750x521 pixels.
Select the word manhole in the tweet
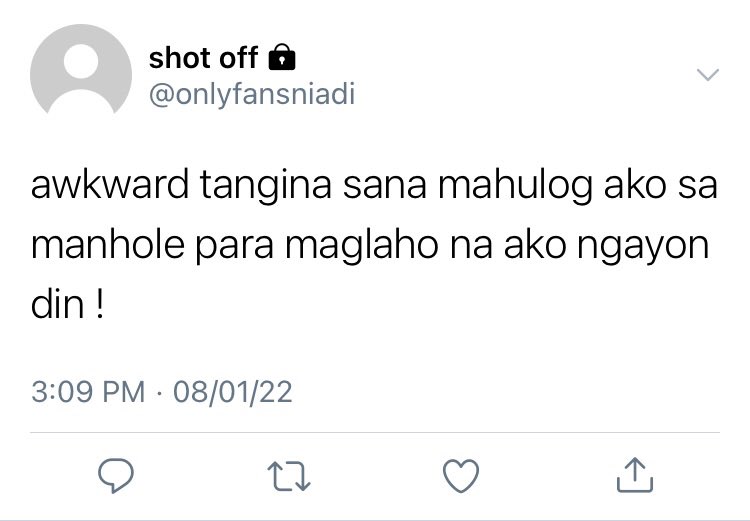108,245
